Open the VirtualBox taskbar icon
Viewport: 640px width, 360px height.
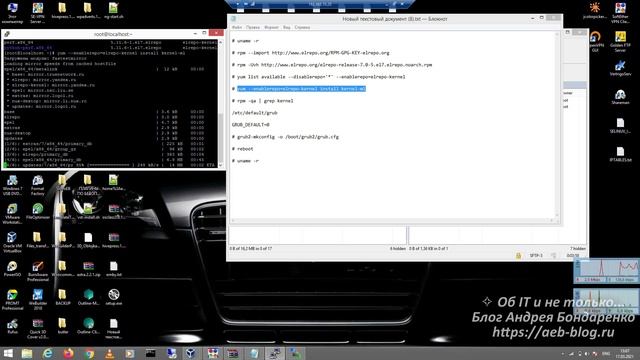[191, 353]
